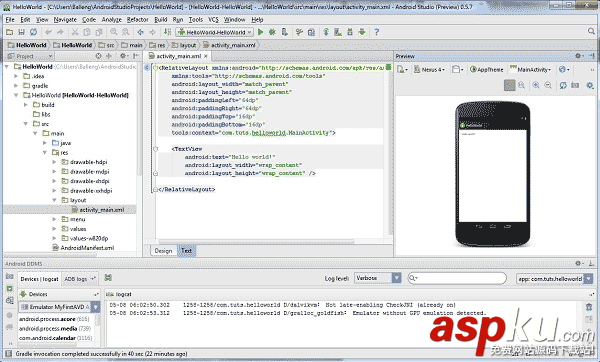
Task: Open the Navigate menu
Action: point(65,20)
